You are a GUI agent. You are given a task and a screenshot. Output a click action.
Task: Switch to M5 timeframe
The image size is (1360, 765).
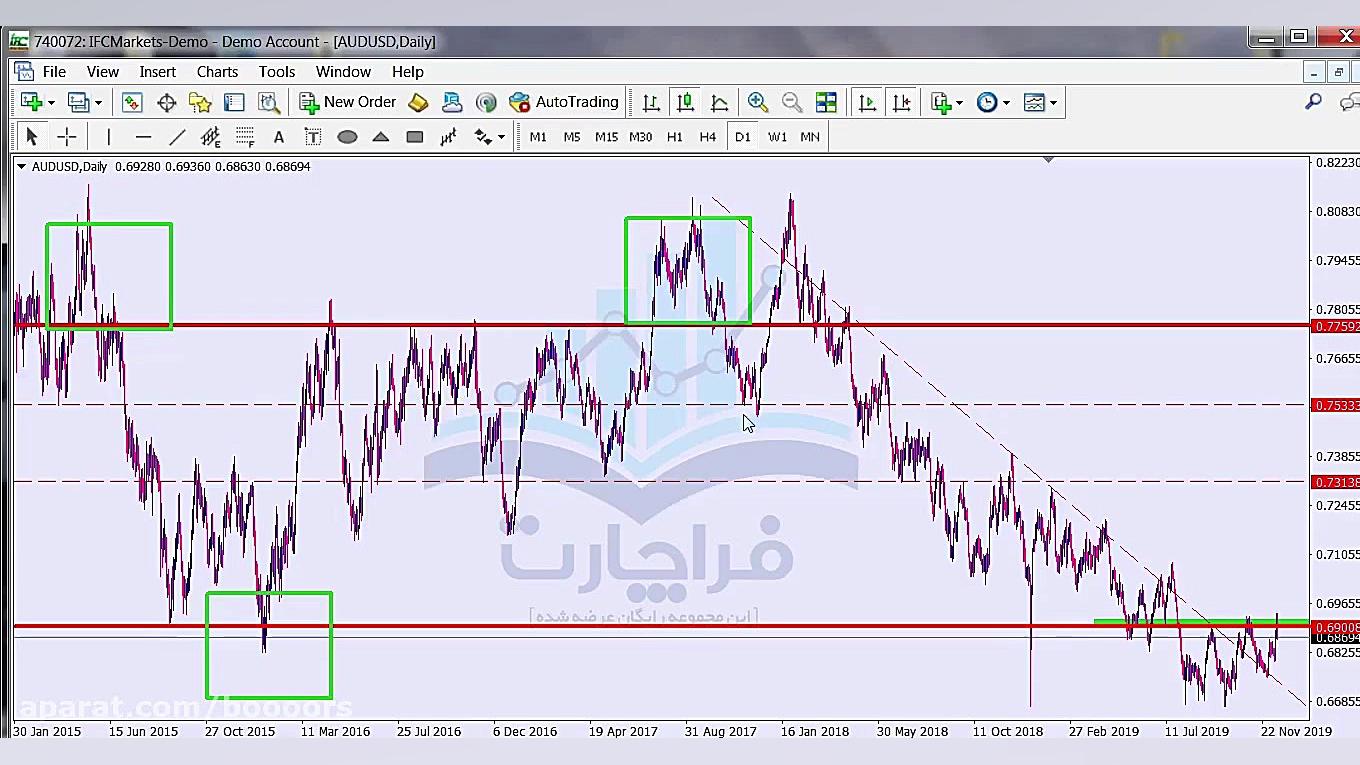pos(572,137)
